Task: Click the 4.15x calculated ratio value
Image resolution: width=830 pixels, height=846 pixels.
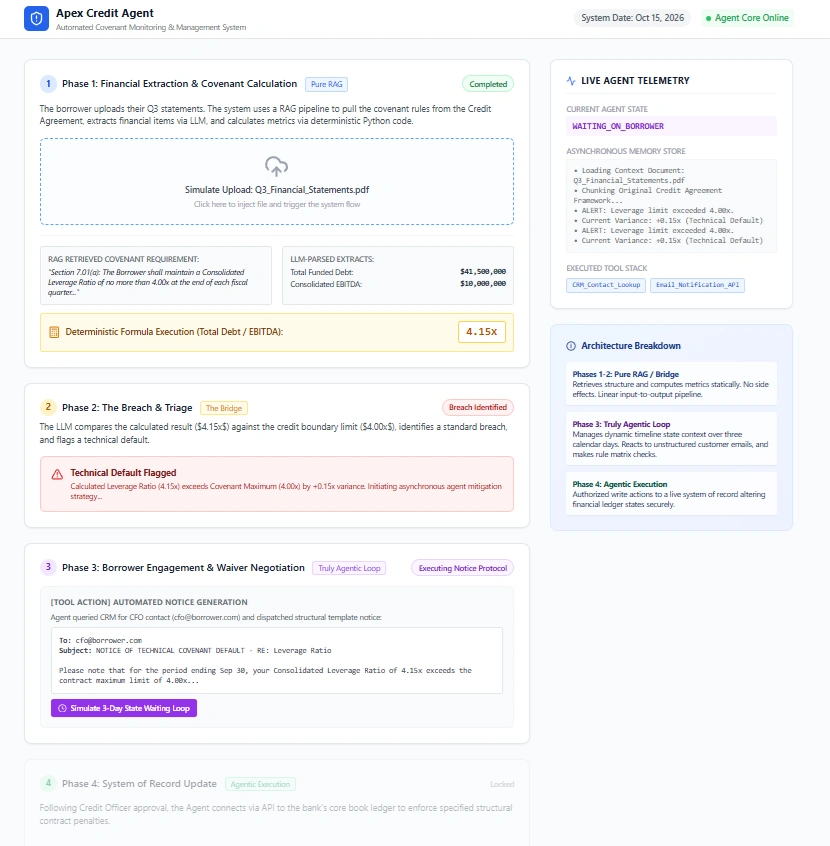Action: (x=481, y=332)
